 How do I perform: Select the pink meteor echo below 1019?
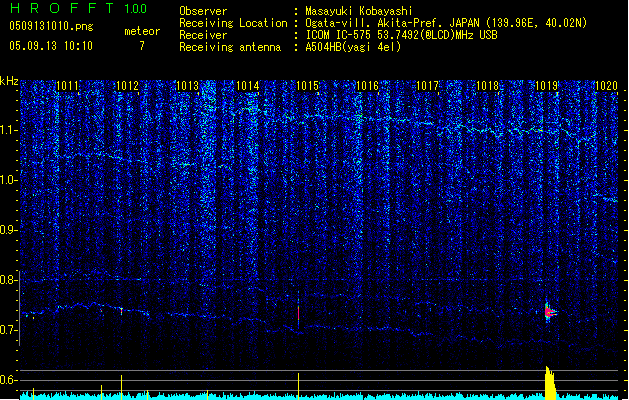(548, 312)
